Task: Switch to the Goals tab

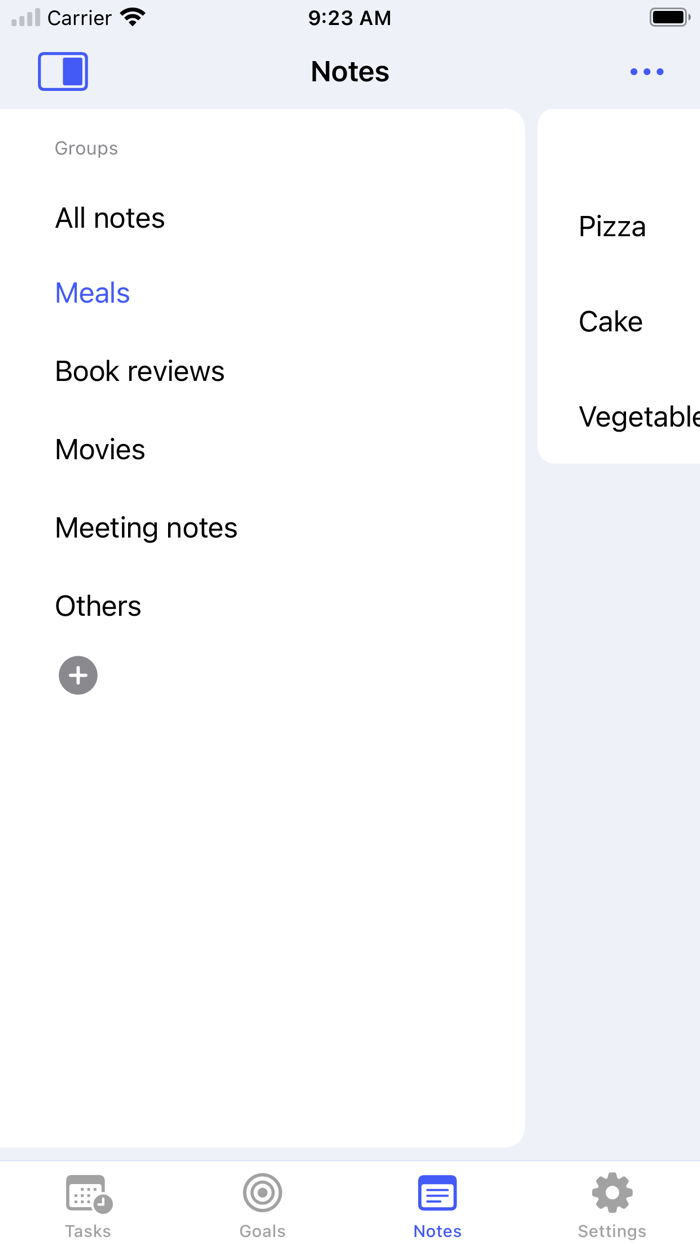Action: coord(262,1205)
